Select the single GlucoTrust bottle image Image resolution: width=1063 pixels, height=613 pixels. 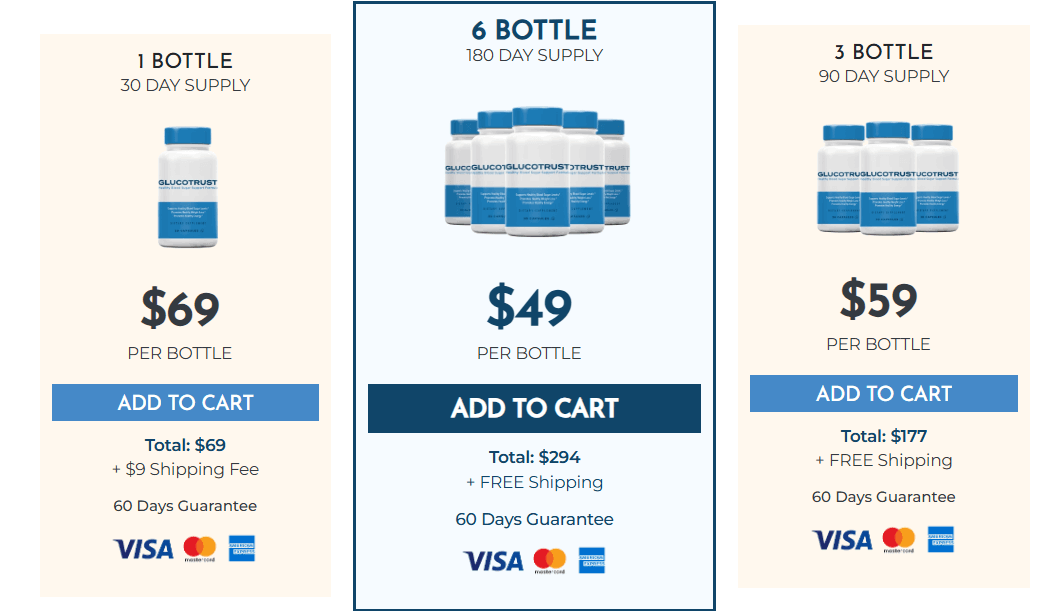click(x=185, y=180)
